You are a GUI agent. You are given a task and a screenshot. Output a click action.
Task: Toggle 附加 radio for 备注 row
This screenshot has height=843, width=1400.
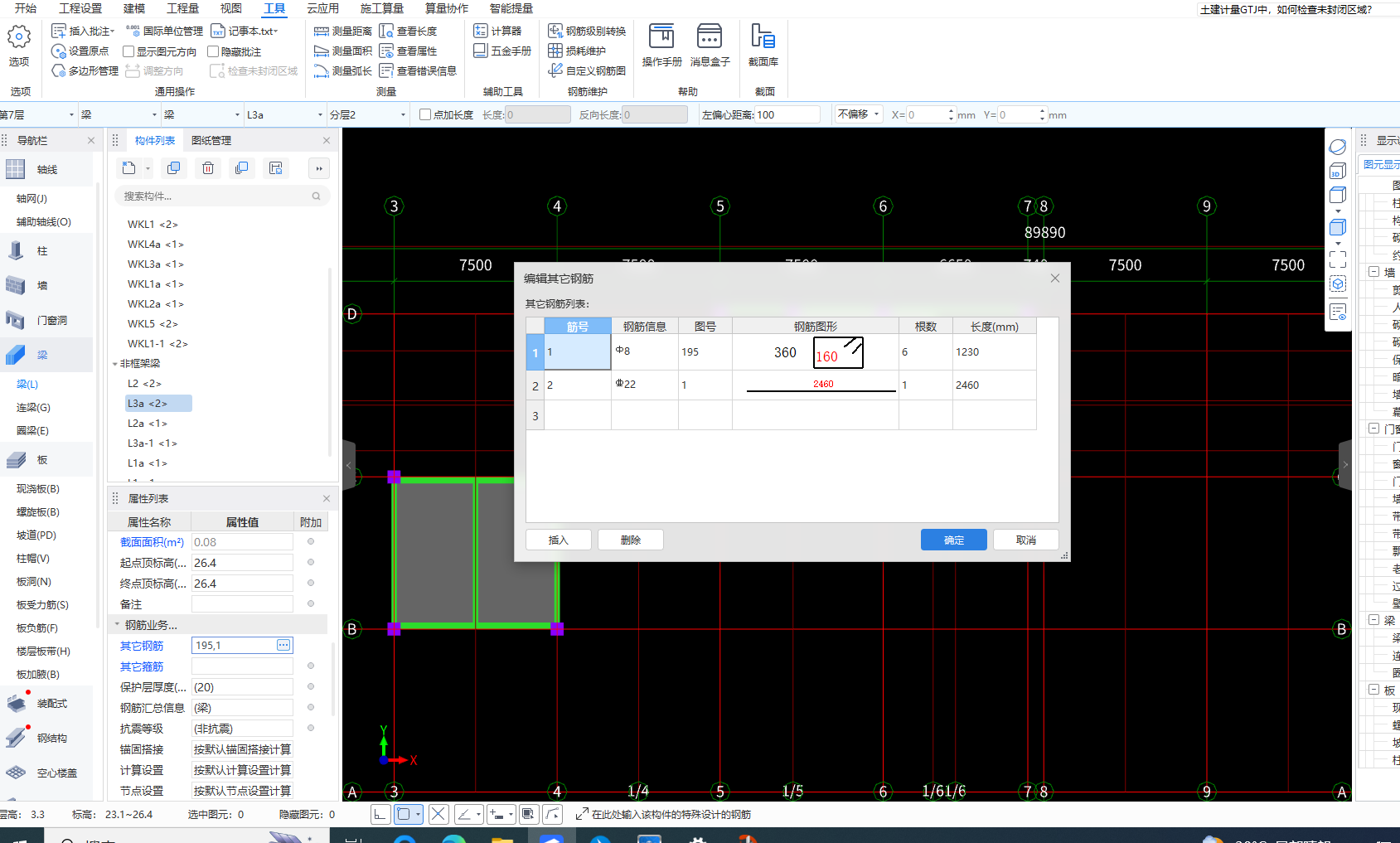[x=311, y=603]
